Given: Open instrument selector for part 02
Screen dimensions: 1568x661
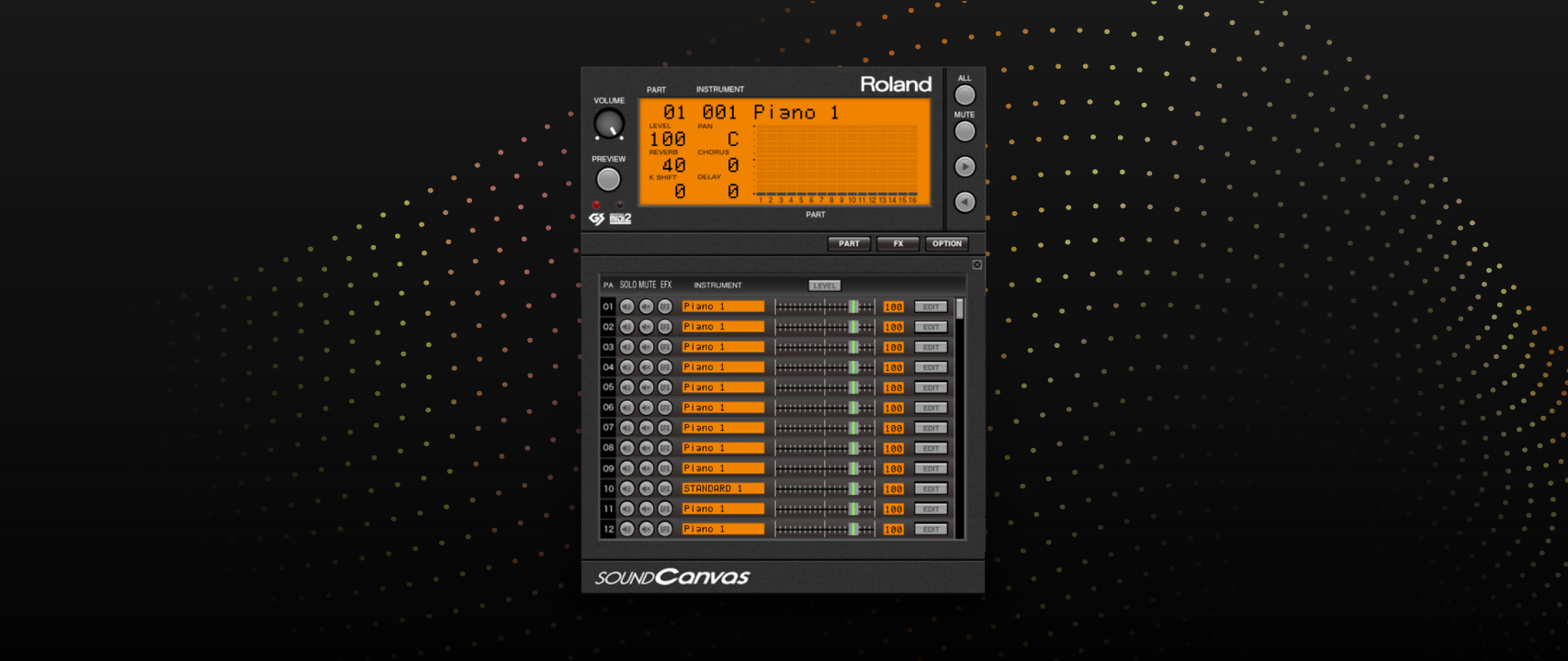Looking at the screenshot, I should tap(723, 327).
